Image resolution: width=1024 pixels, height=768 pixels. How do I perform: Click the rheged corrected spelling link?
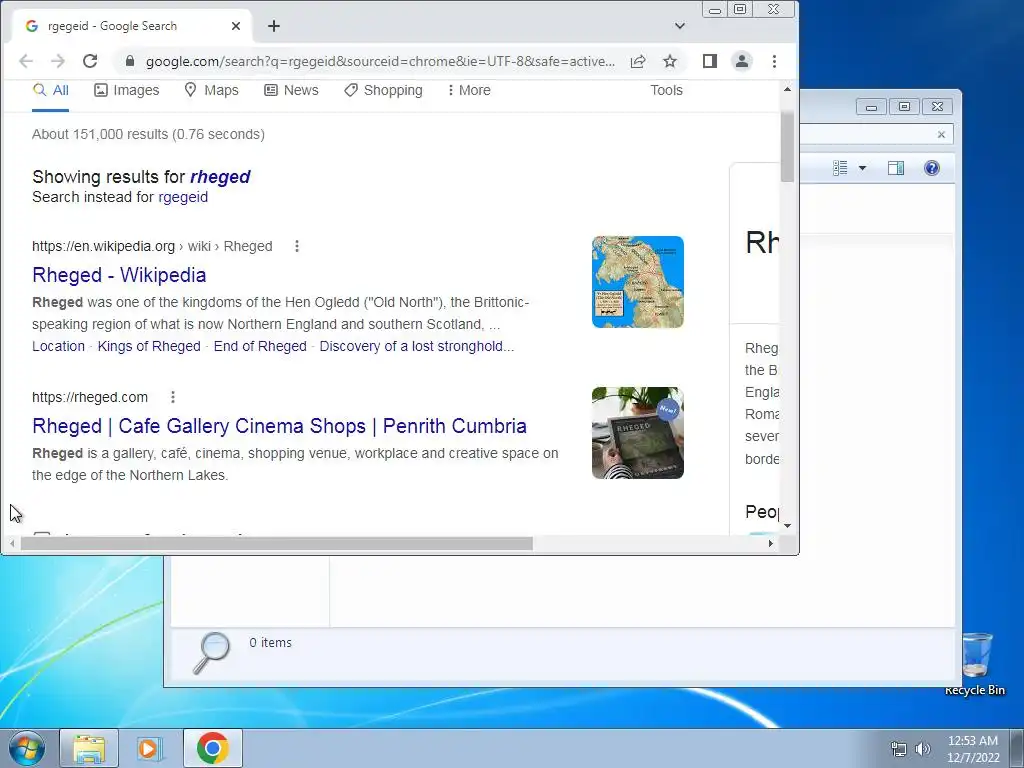[x=220, y=177]
